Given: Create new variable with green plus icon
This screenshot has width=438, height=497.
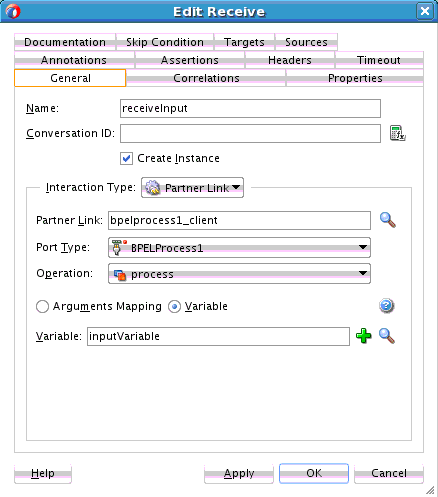Looking at the screenshot, I should tap(363, 336).
